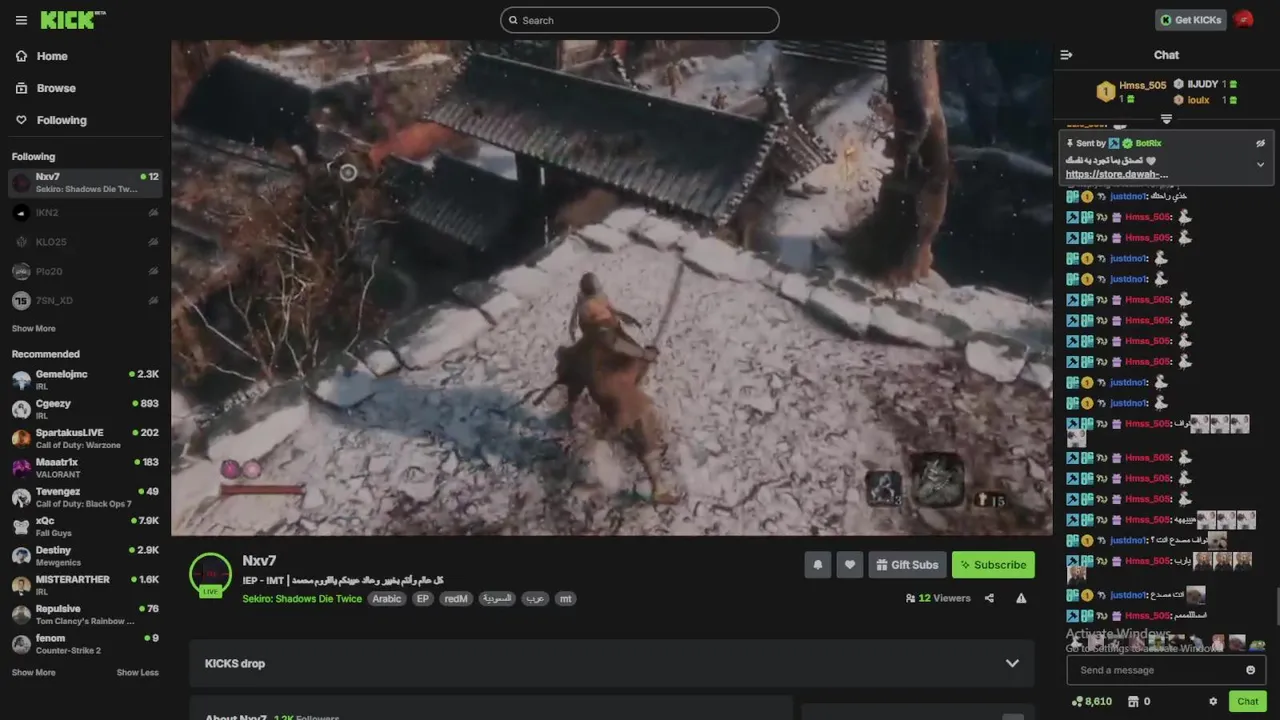The height and width of the screenshot is (720, 1280).
Task: Open recommended channel Maaatr1x
Action: tap(85, 468)
